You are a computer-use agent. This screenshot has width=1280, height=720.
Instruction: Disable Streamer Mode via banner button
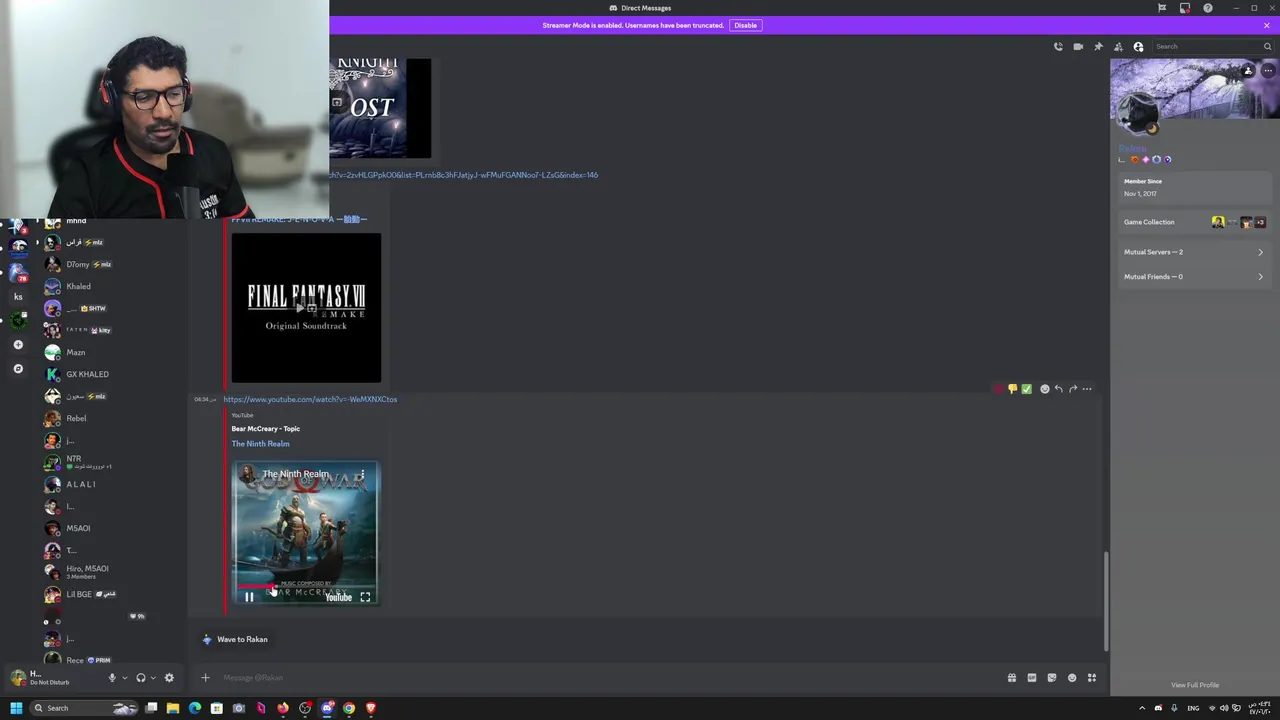point(745,25)
